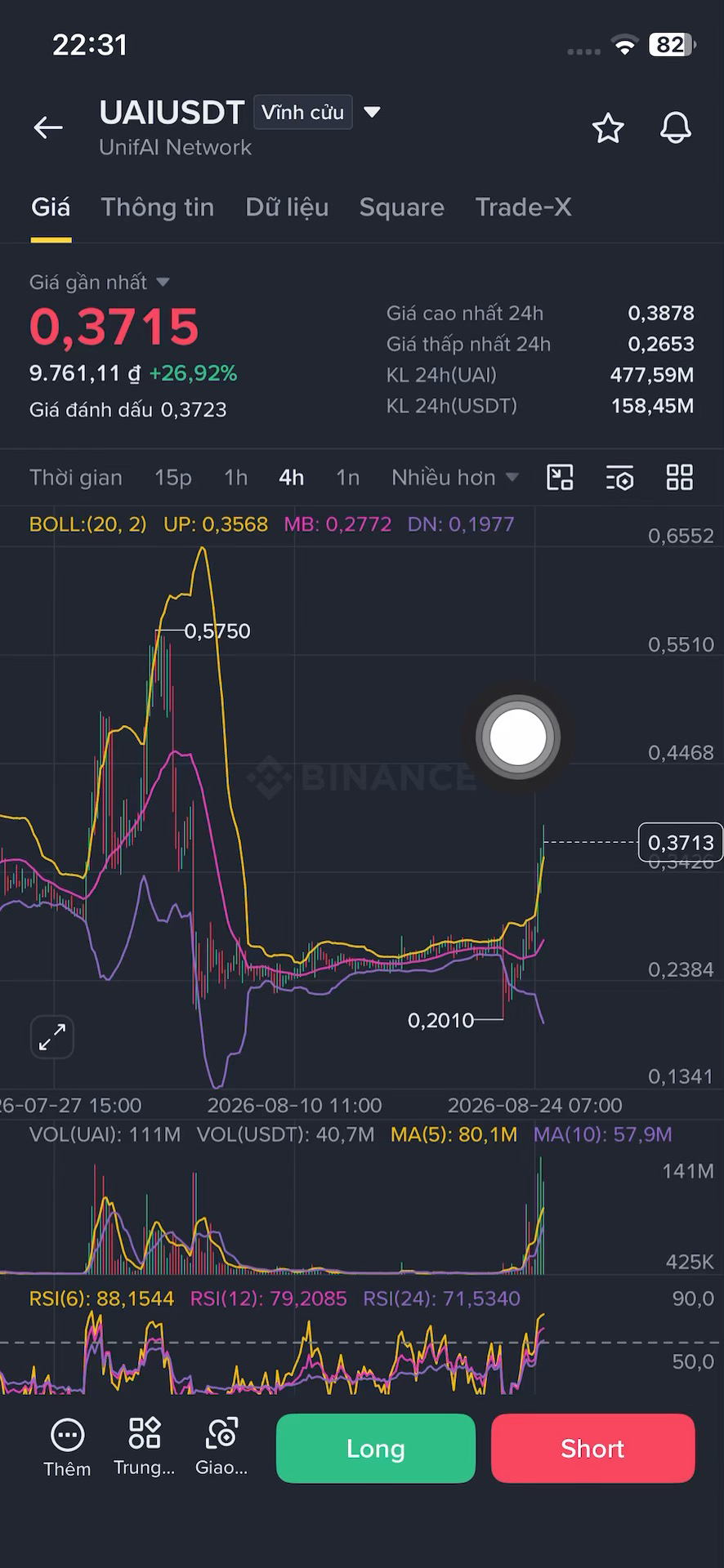Tap the KL 24h(UAI) value 477,59M

(x=652, y=375)
